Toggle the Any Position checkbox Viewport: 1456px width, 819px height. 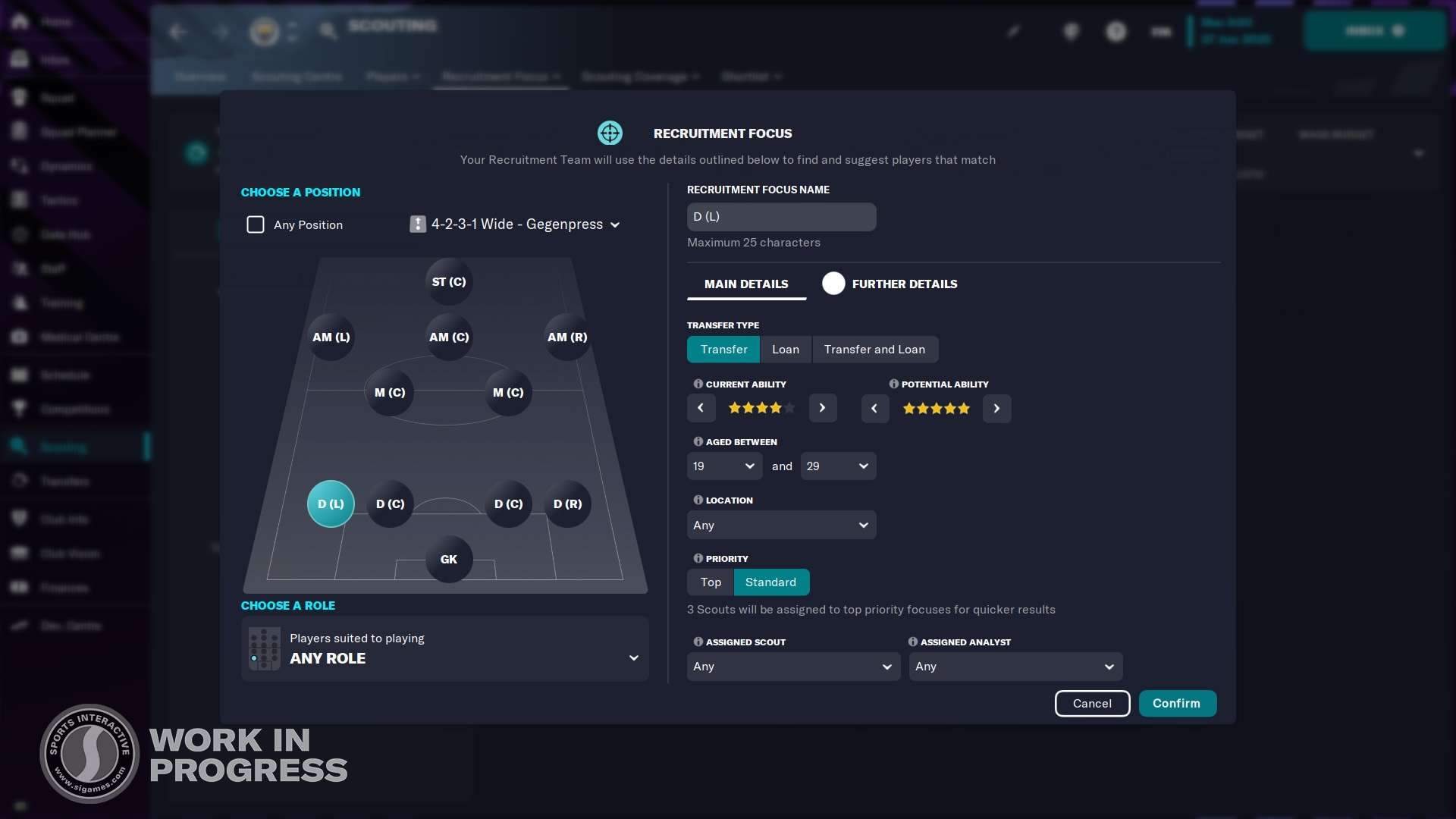tap(256, 224)
